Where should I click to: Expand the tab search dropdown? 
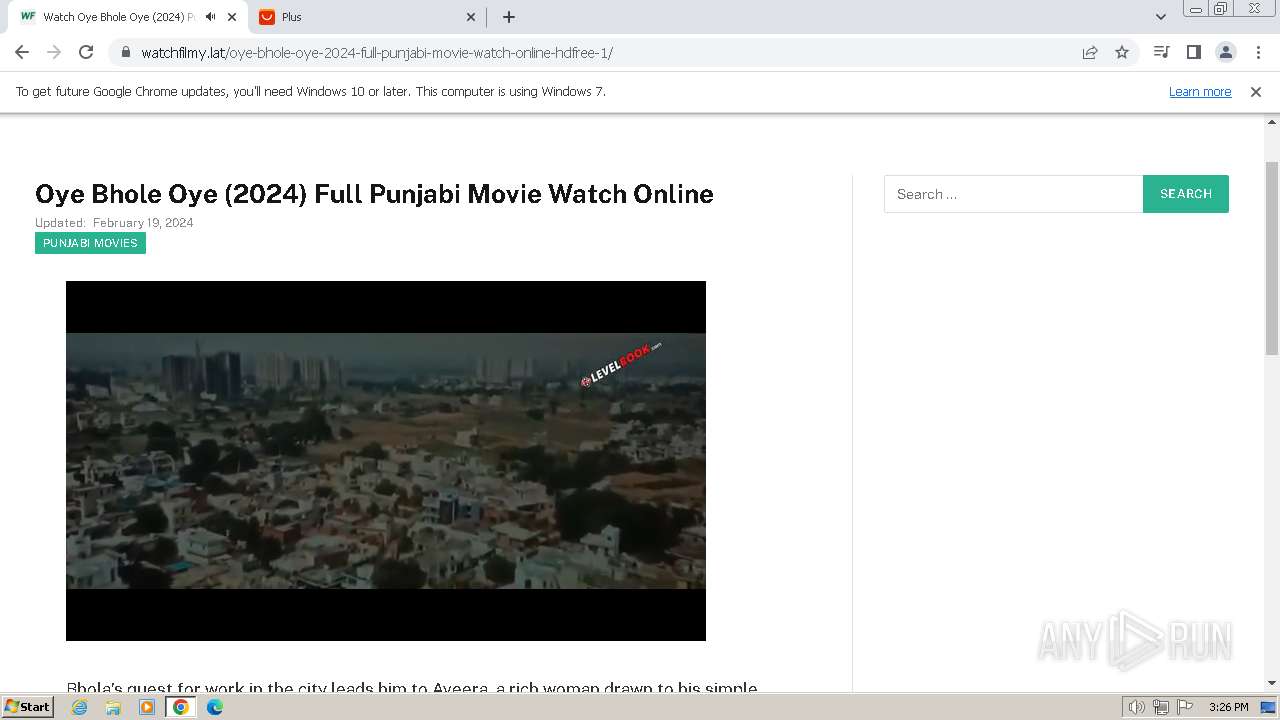pos(1161,17)
